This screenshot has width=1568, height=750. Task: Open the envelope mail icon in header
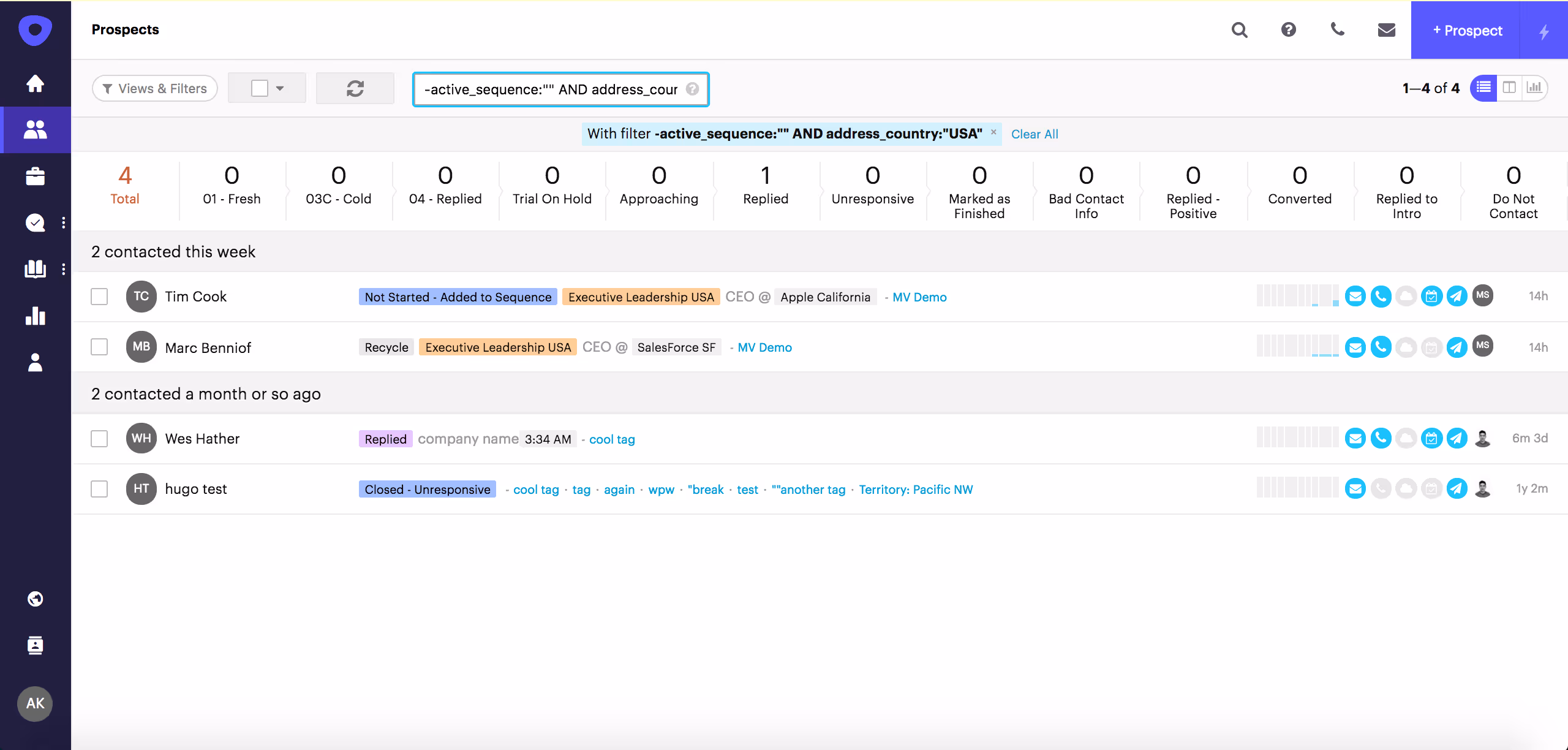[x=1386, y=29]
